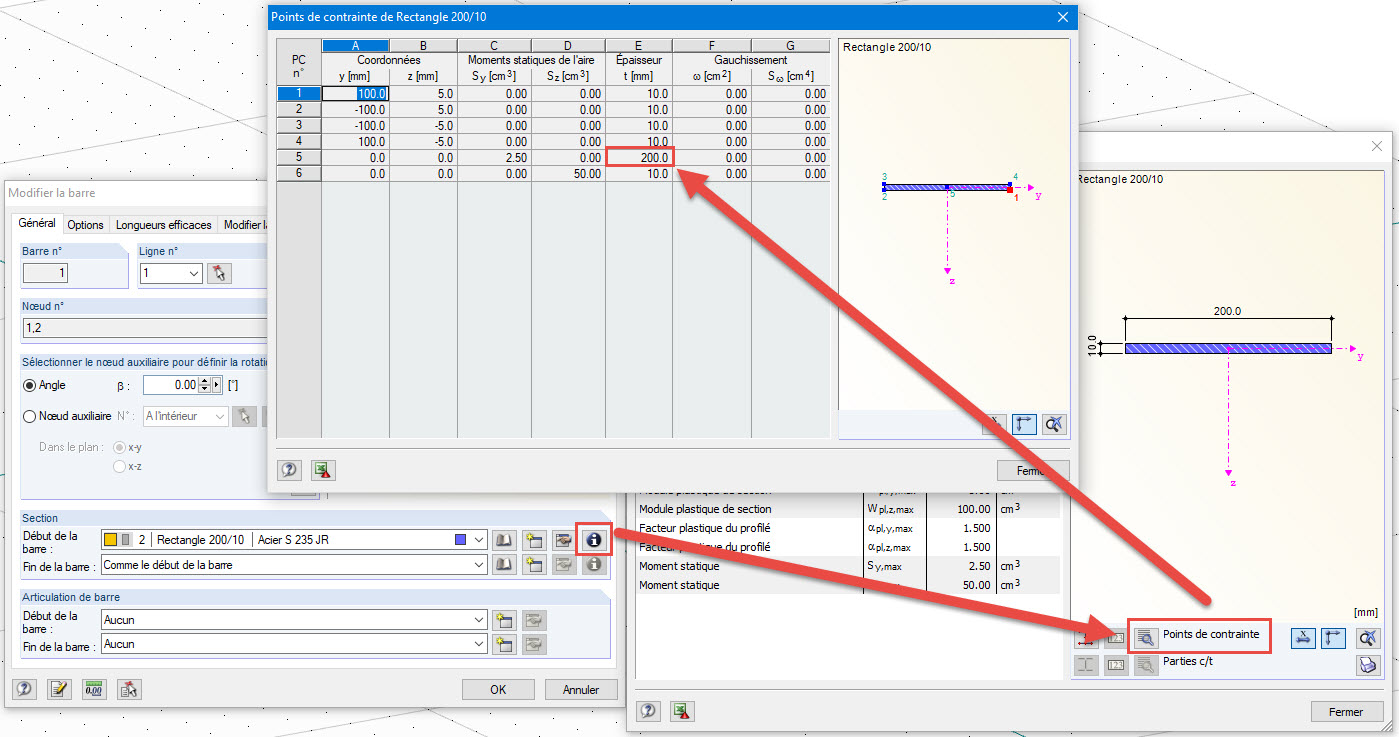Open help in Modifier la barre dialog

25,689
